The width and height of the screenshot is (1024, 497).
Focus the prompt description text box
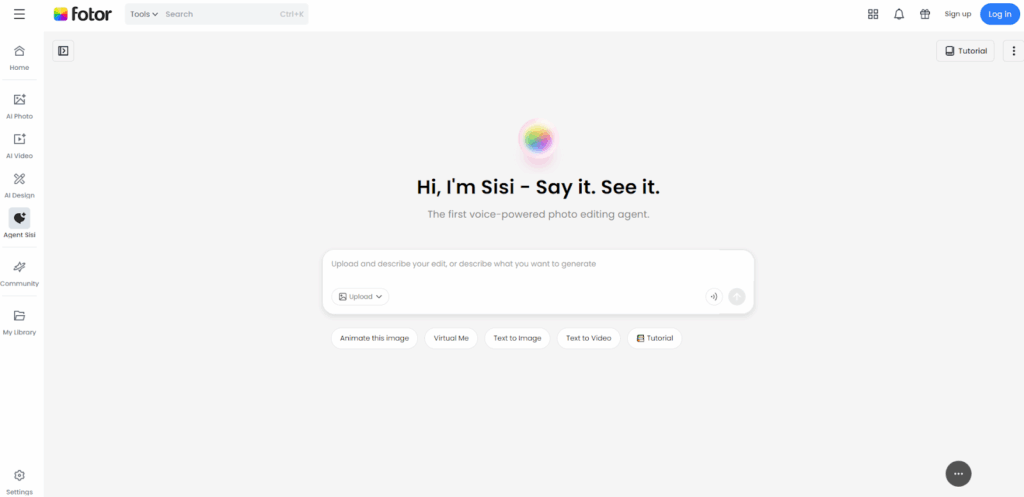point(538,265)
